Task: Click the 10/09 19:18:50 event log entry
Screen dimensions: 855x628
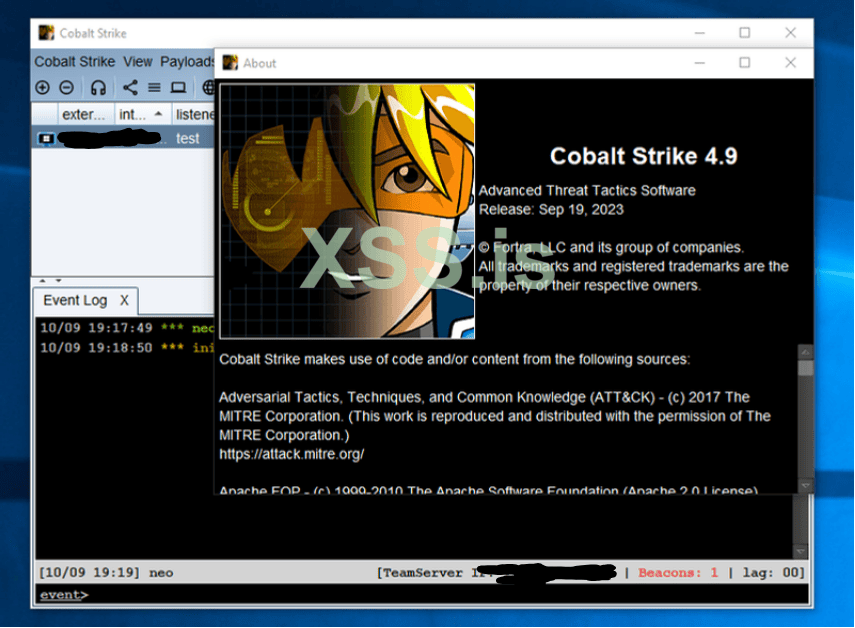Action: click(127, 348)
